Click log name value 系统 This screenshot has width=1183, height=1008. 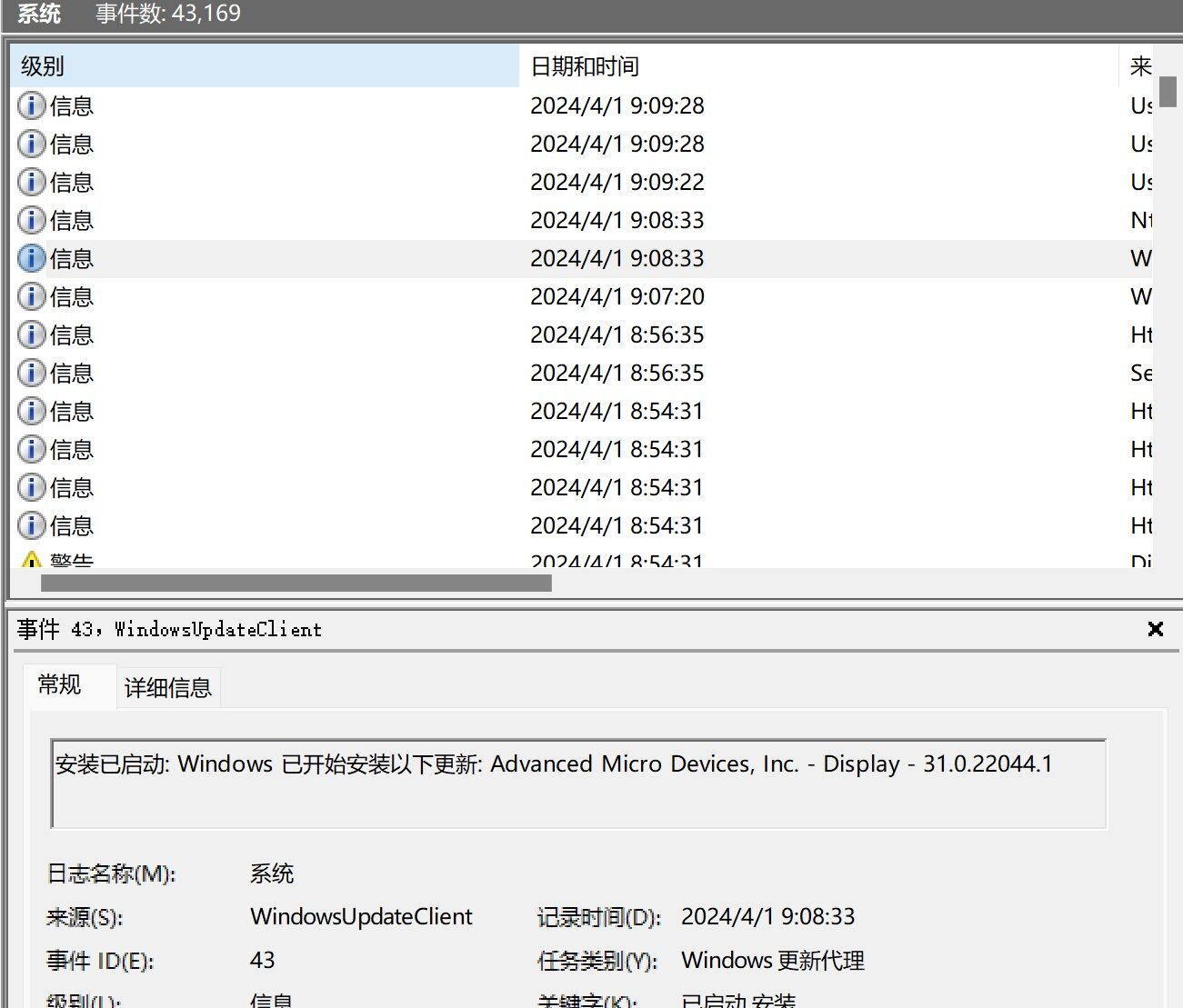pyautogui.click(x=271, y=873)
